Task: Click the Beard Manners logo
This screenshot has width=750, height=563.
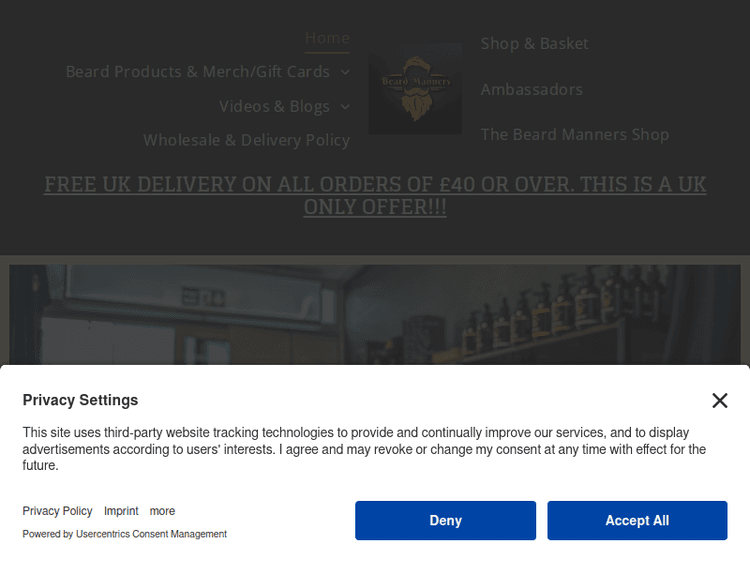Action: coord(415,88)
